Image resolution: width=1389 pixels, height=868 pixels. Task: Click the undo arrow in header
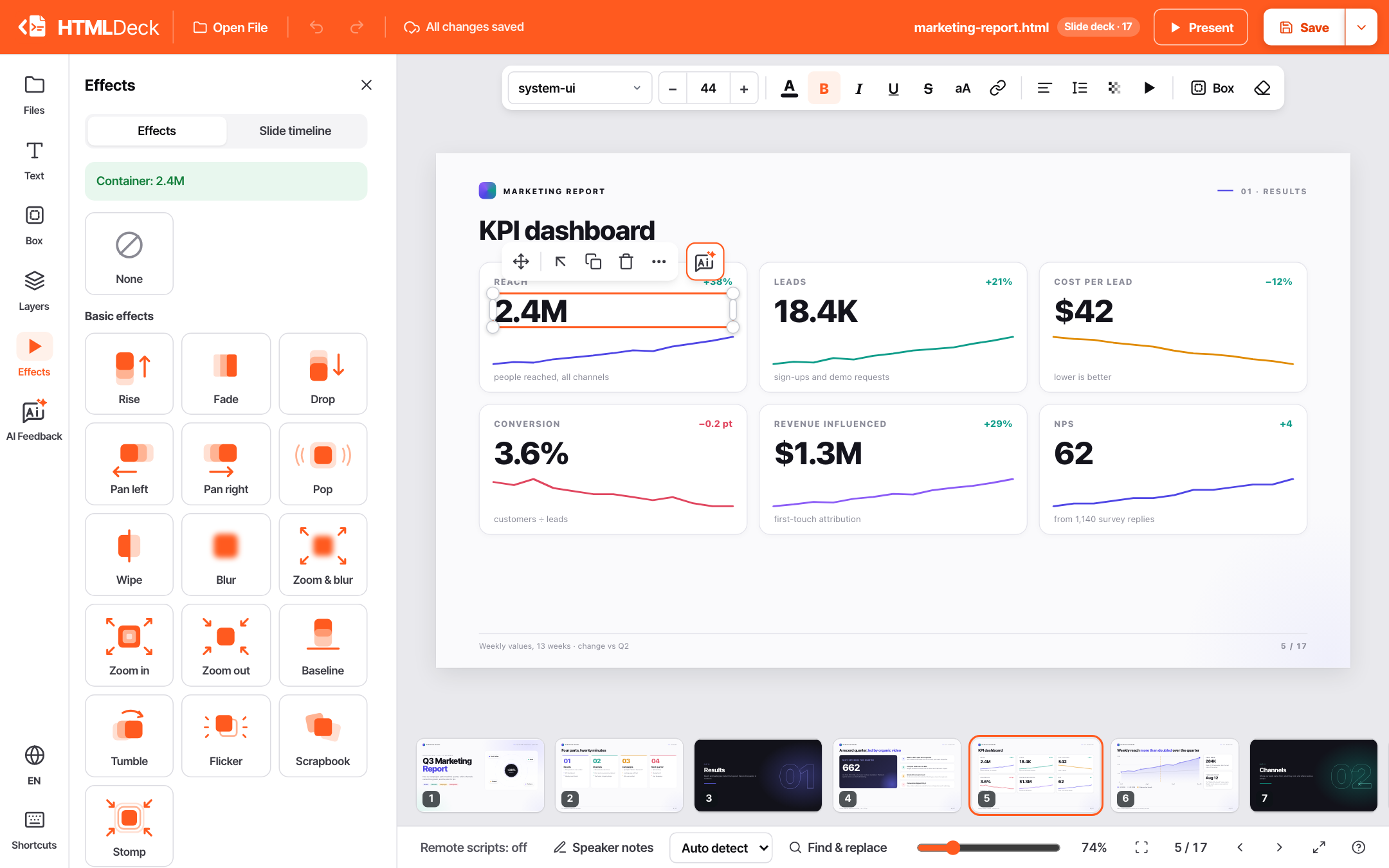(316, 27)
